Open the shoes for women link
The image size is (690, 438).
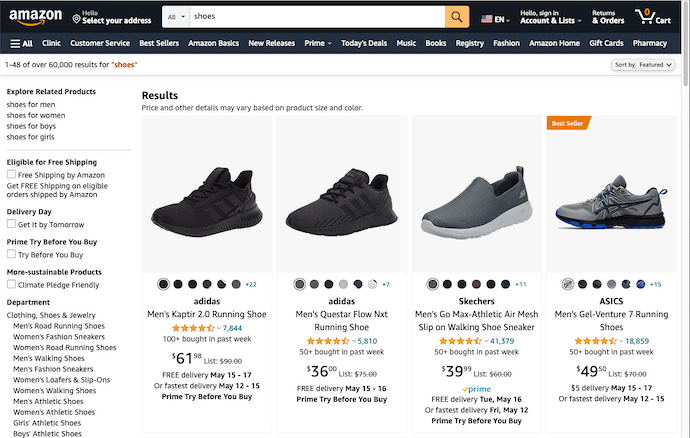[36, 115]
